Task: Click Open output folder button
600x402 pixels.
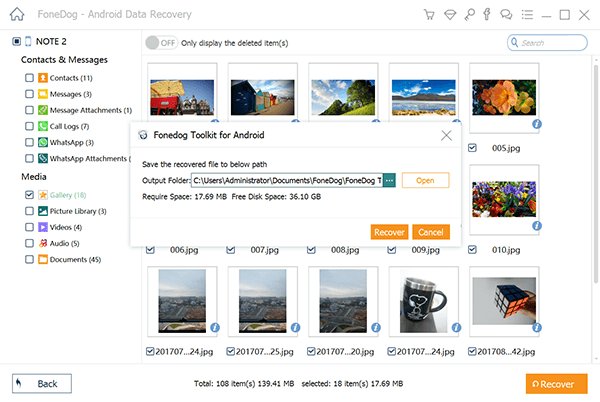Action: tap(425, 180)
